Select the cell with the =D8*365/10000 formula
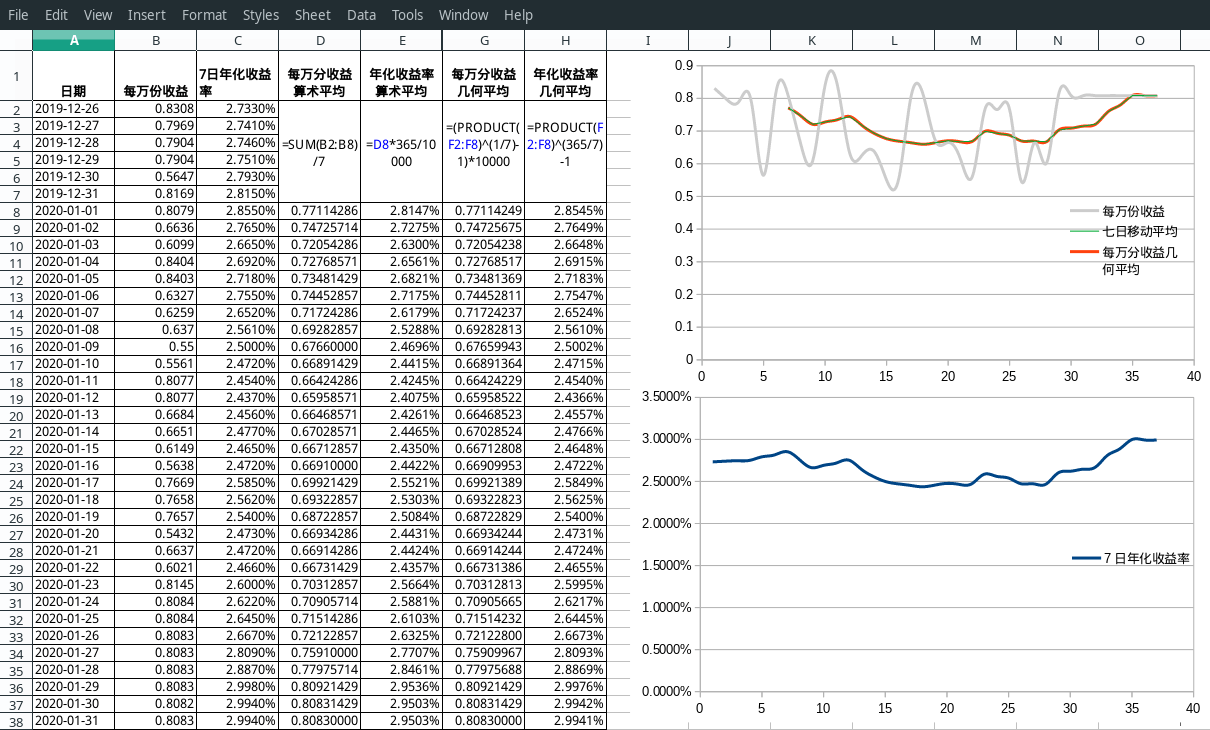1210x730 pixels. (x=401, y=152)
